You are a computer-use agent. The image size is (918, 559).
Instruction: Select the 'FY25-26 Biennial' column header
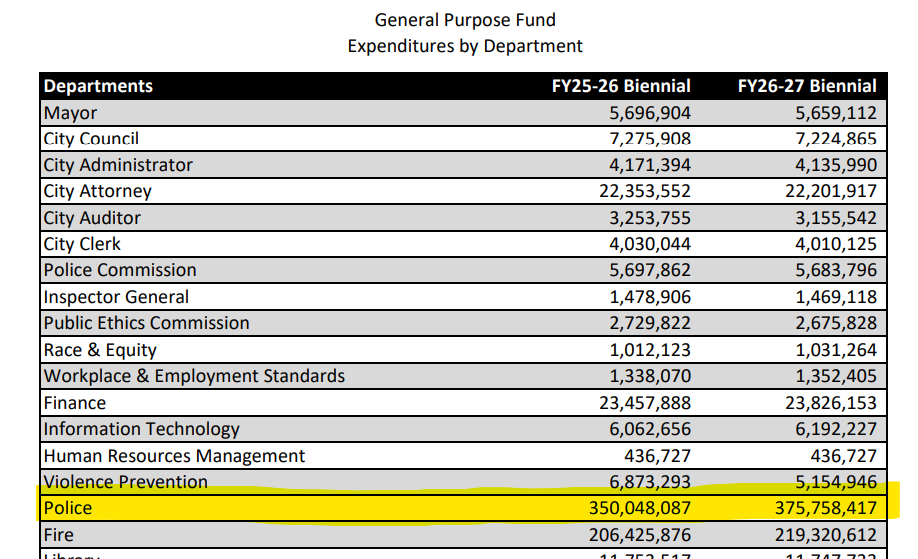click(621, 86)
